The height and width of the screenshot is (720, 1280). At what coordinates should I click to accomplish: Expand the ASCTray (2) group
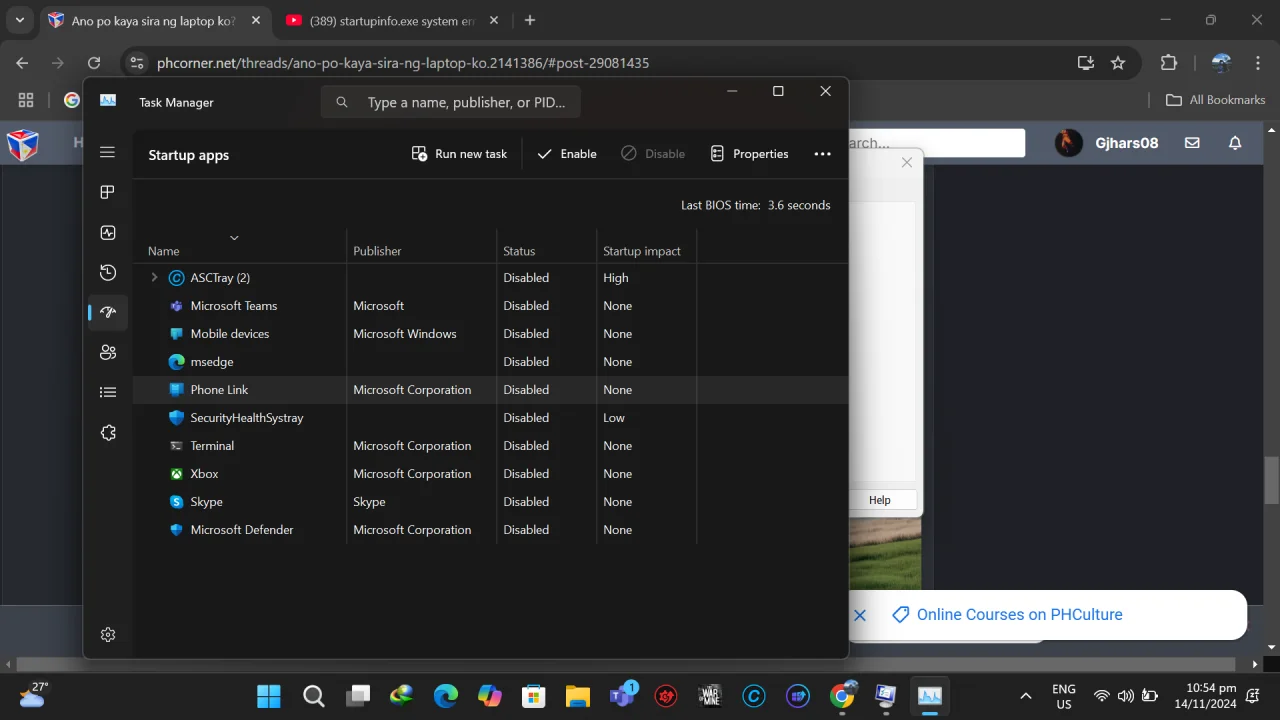click(x=154, y=278)
